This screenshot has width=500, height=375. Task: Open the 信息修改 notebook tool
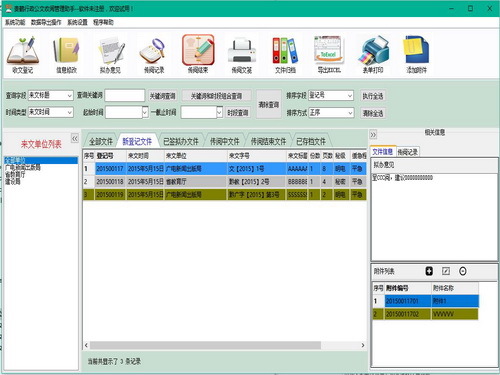coord(66,55)
